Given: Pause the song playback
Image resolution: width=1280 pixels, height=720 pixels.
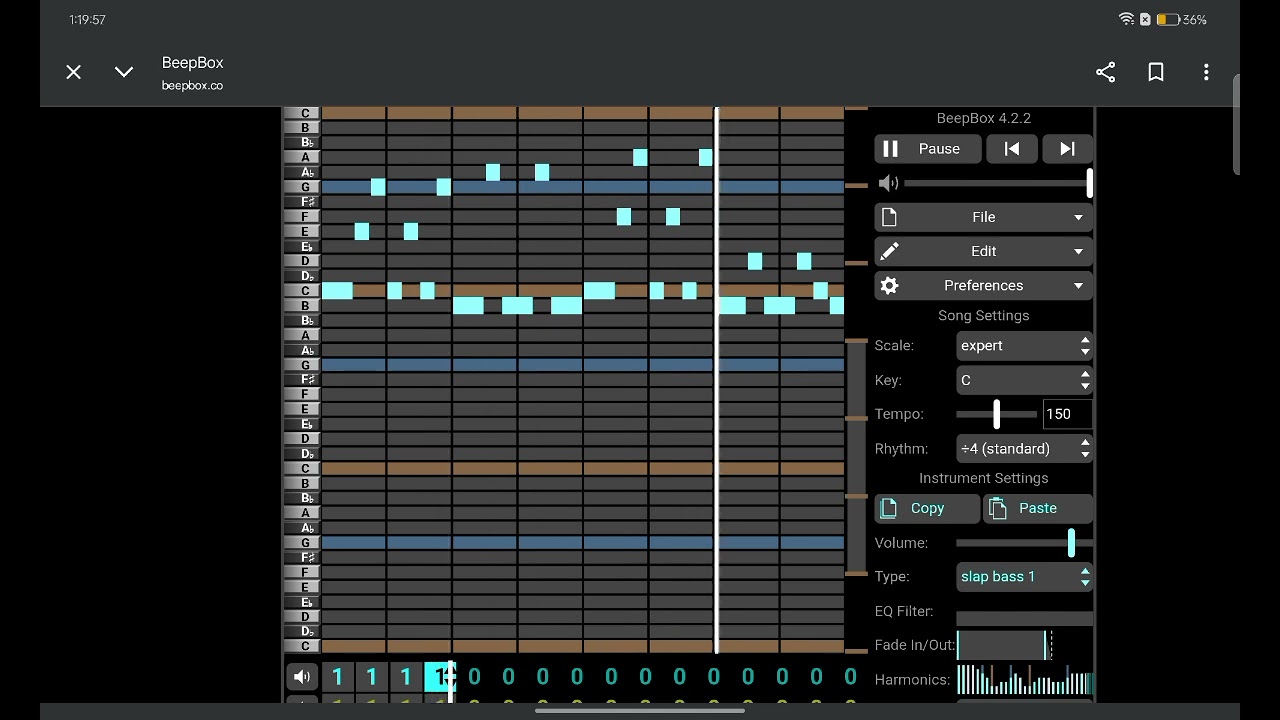Looking at the screenshot, I should coord(927,149).
